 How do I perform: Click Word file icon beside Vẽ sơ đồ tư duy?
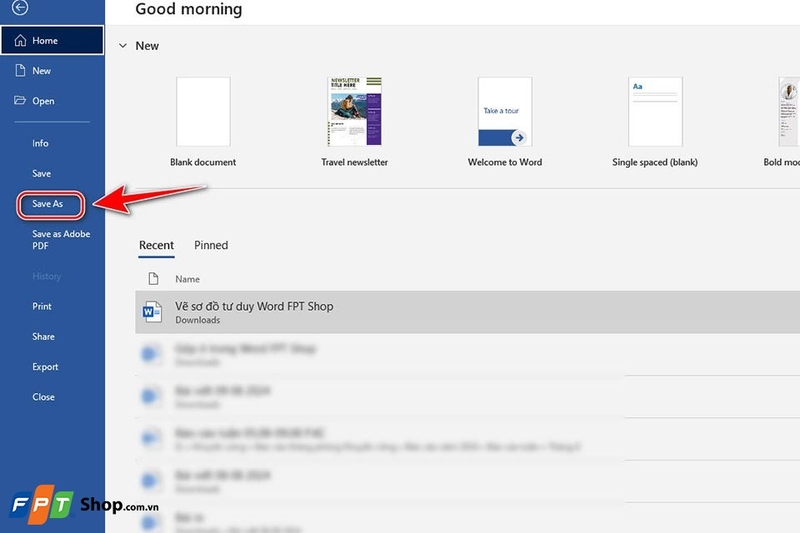click(152, 312)
